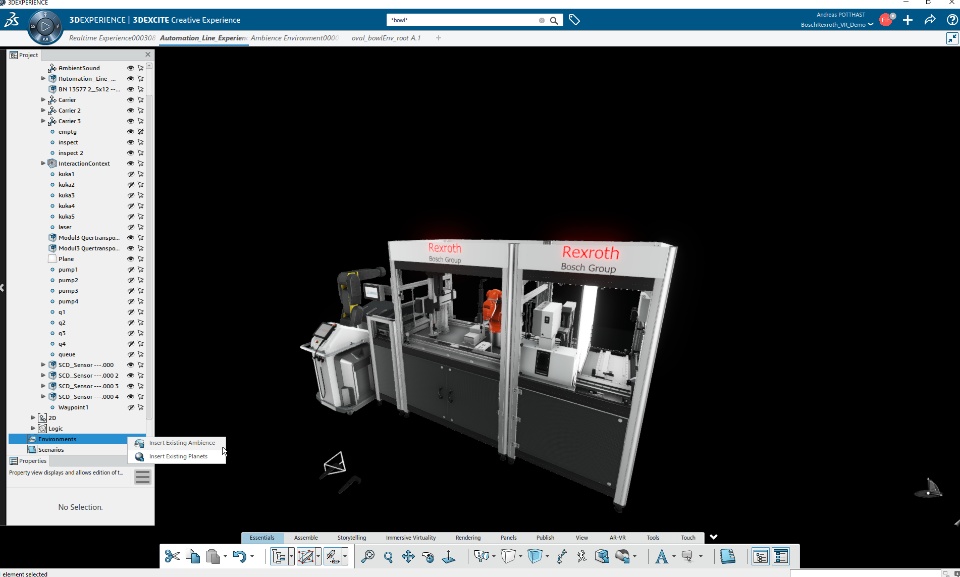Click inside the top search field
Viewport: 960px width, 577px height.
[x=463, y=20]
